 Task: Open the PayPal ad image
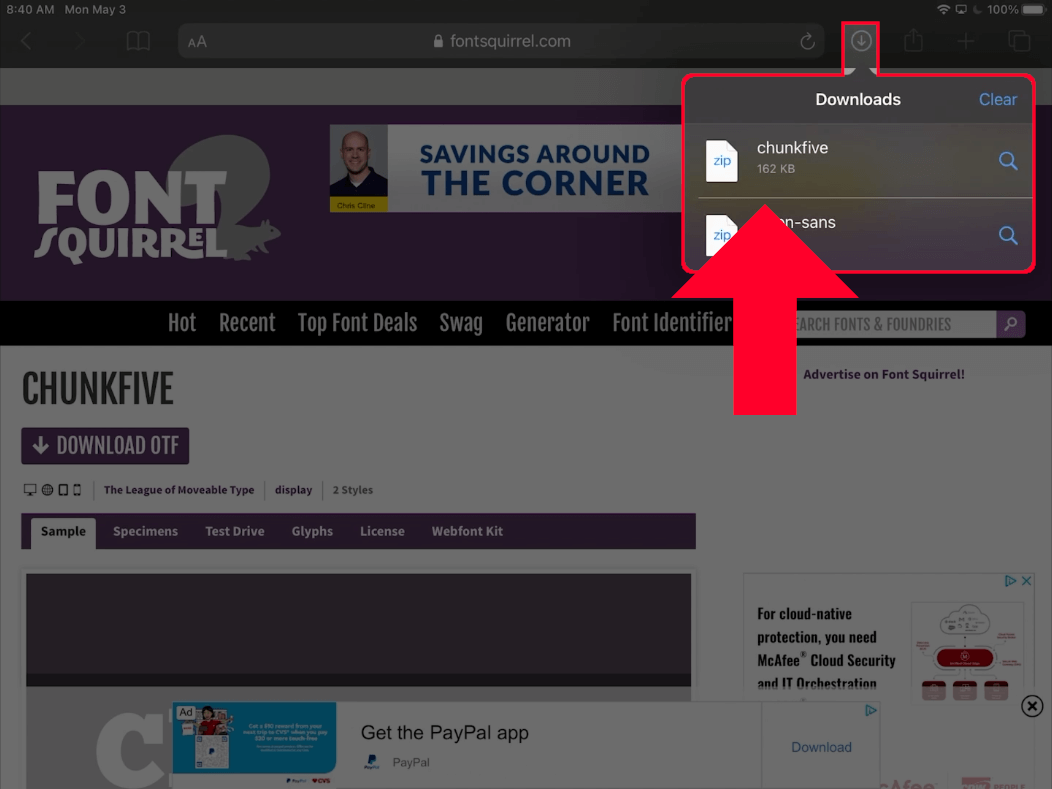(254, 738)
